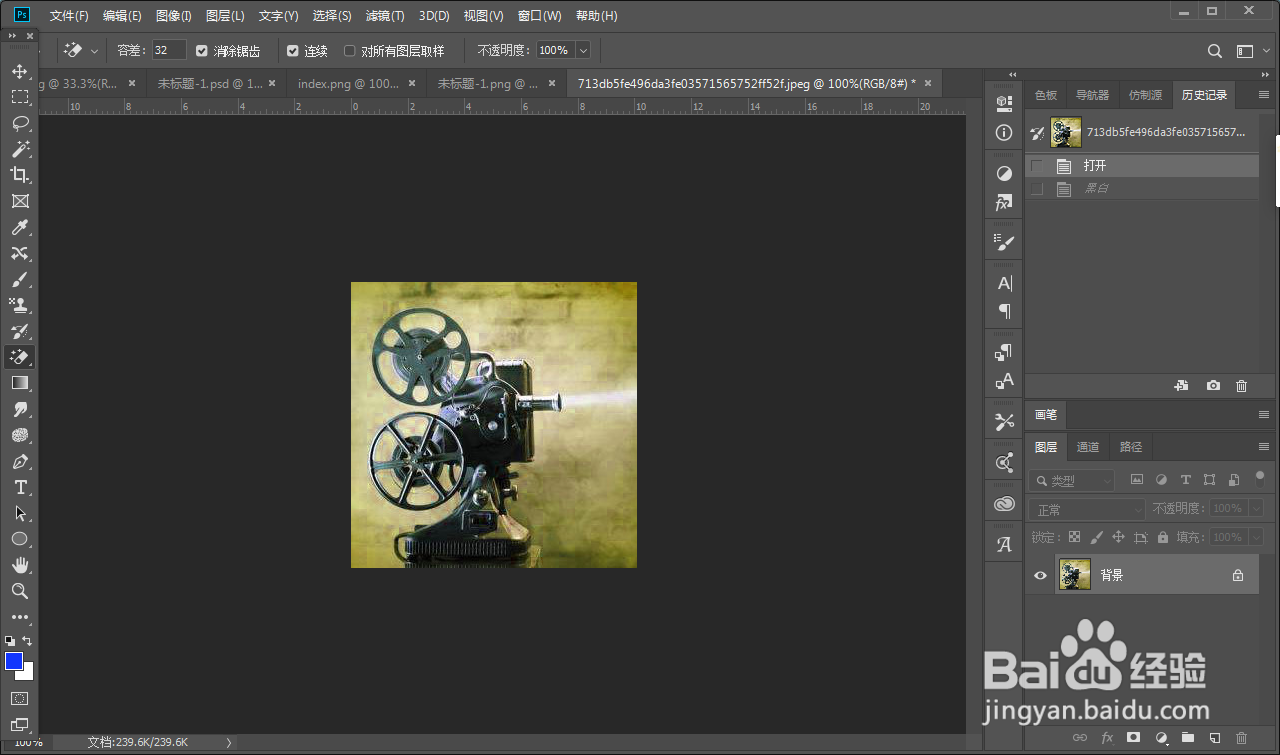Screen dimensions: 1280x755
Task: Toggle 消除锯齿 anti-alias checkbox
Action: (x=202, y=51)
